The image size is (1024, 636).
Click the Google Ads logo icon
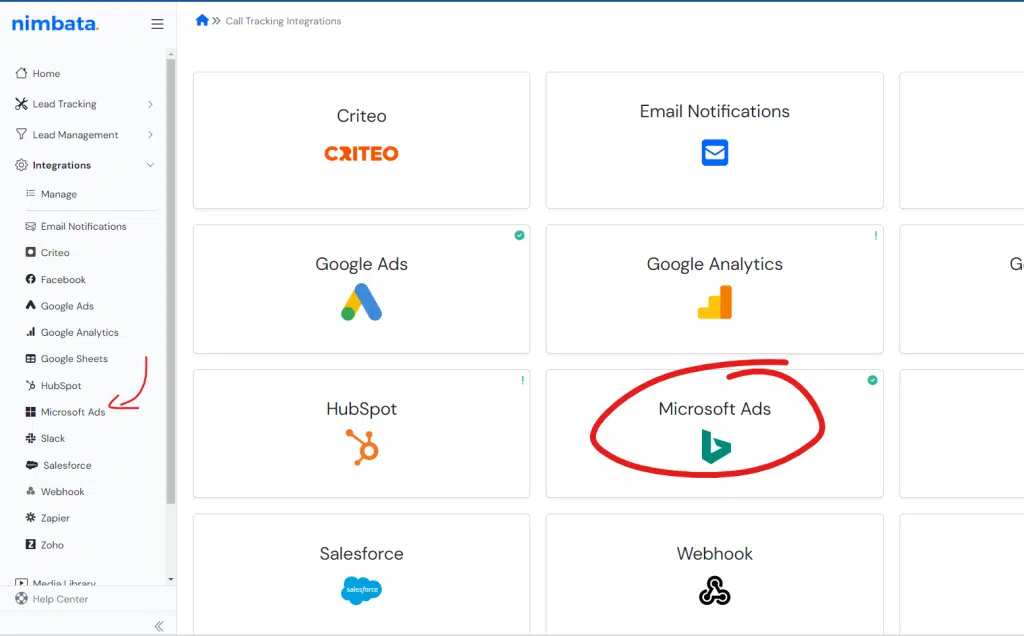coord(361,302)
